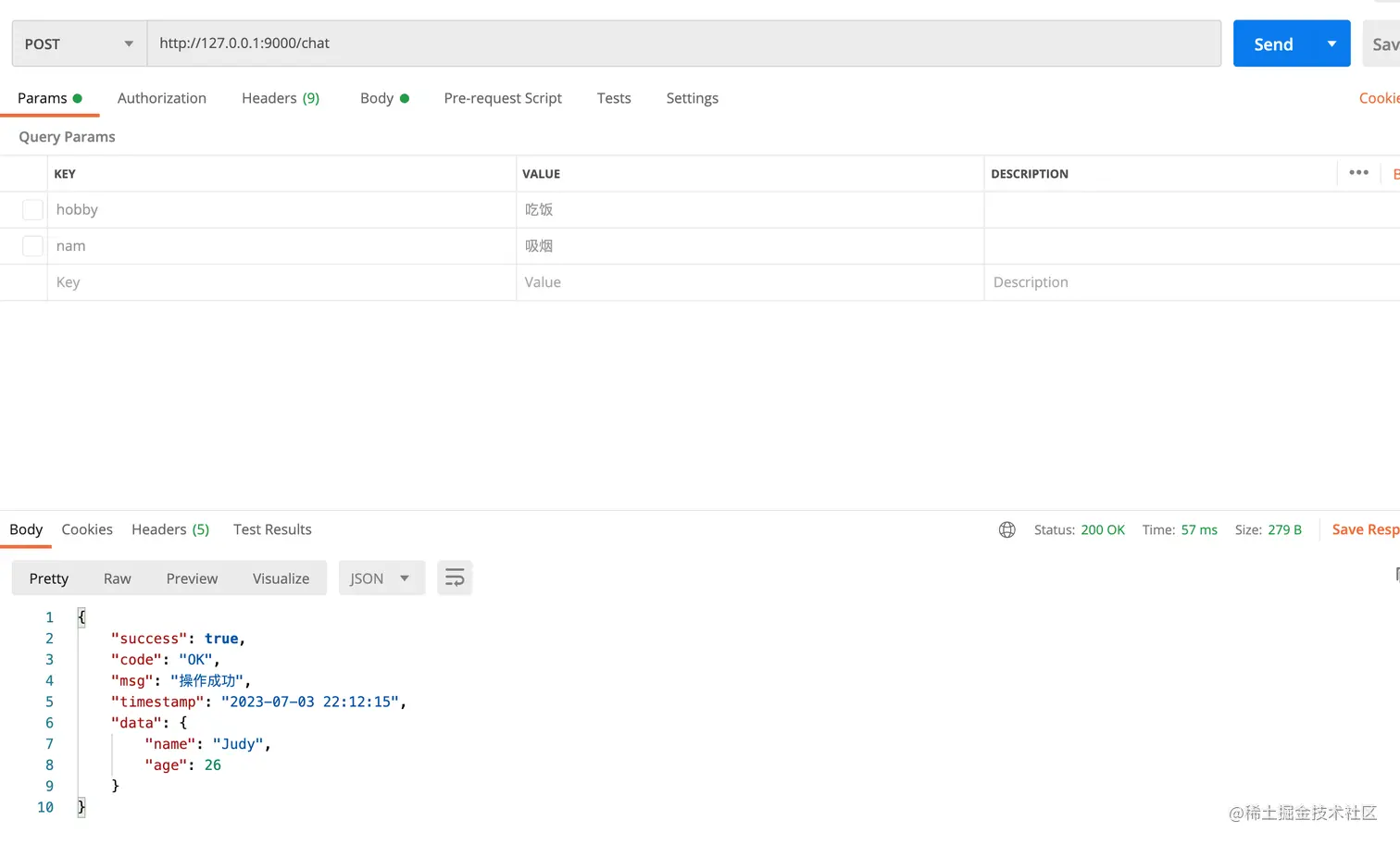Enable the nam parameter checkbox

click(x=32, y=246)
